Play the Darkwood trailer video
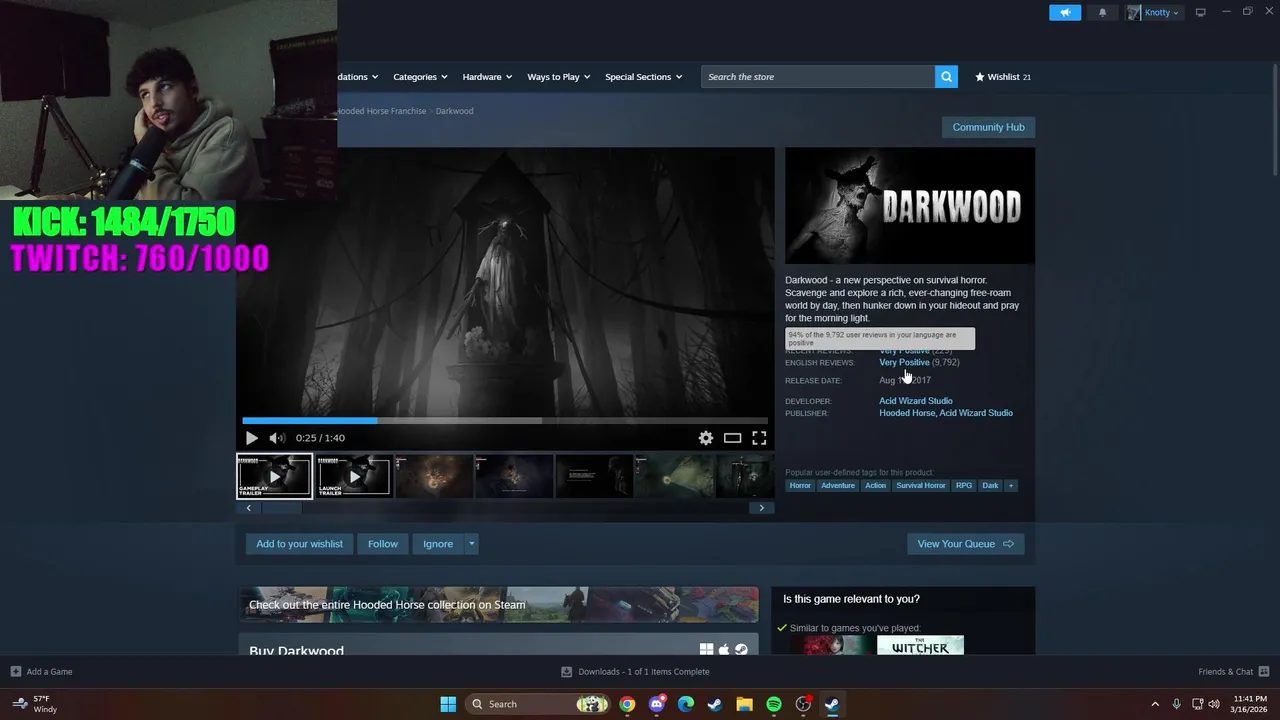Image resolution: width=1280 pixels, height=720 pixels. point(251,438)
